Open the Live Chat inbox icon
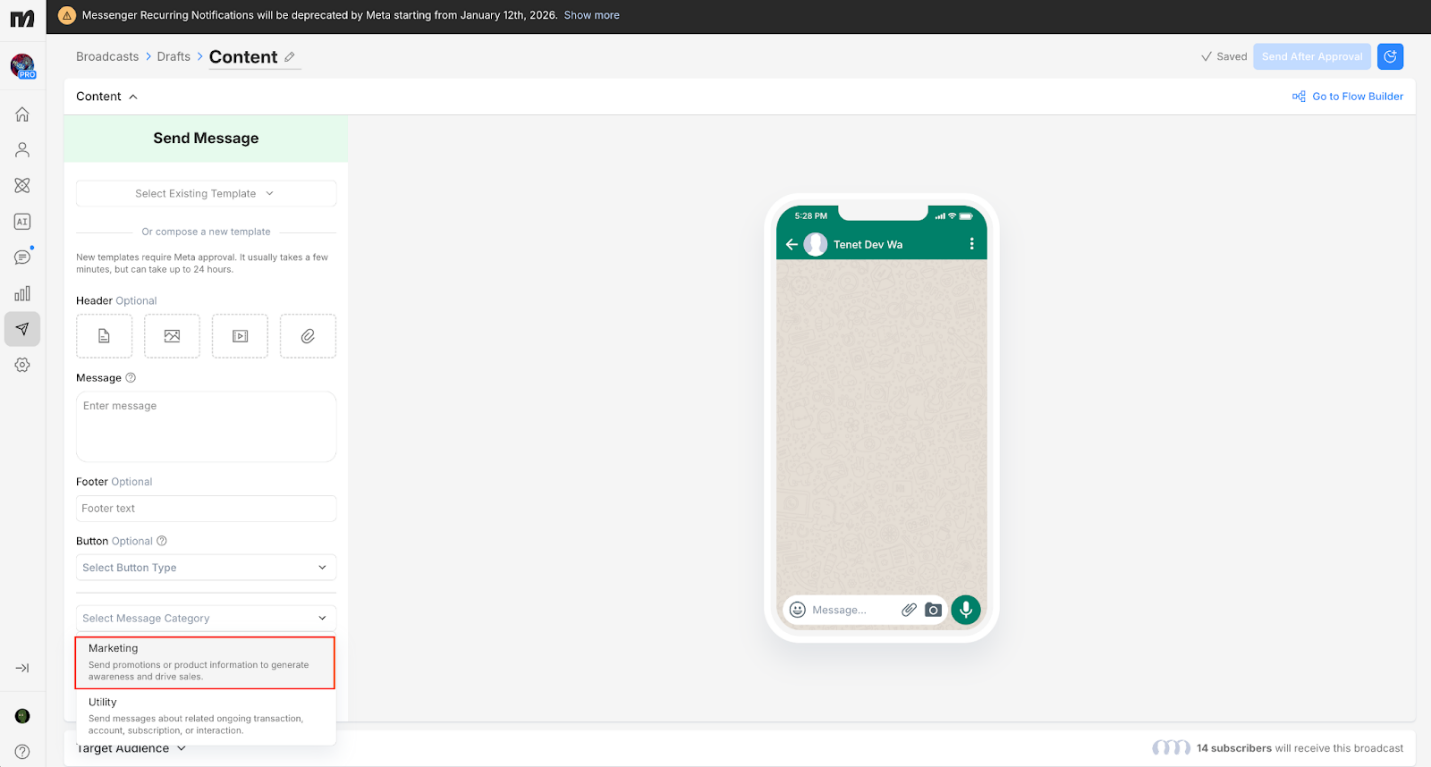The height and width of the screenshot is (767, 1431). [22, 258]
